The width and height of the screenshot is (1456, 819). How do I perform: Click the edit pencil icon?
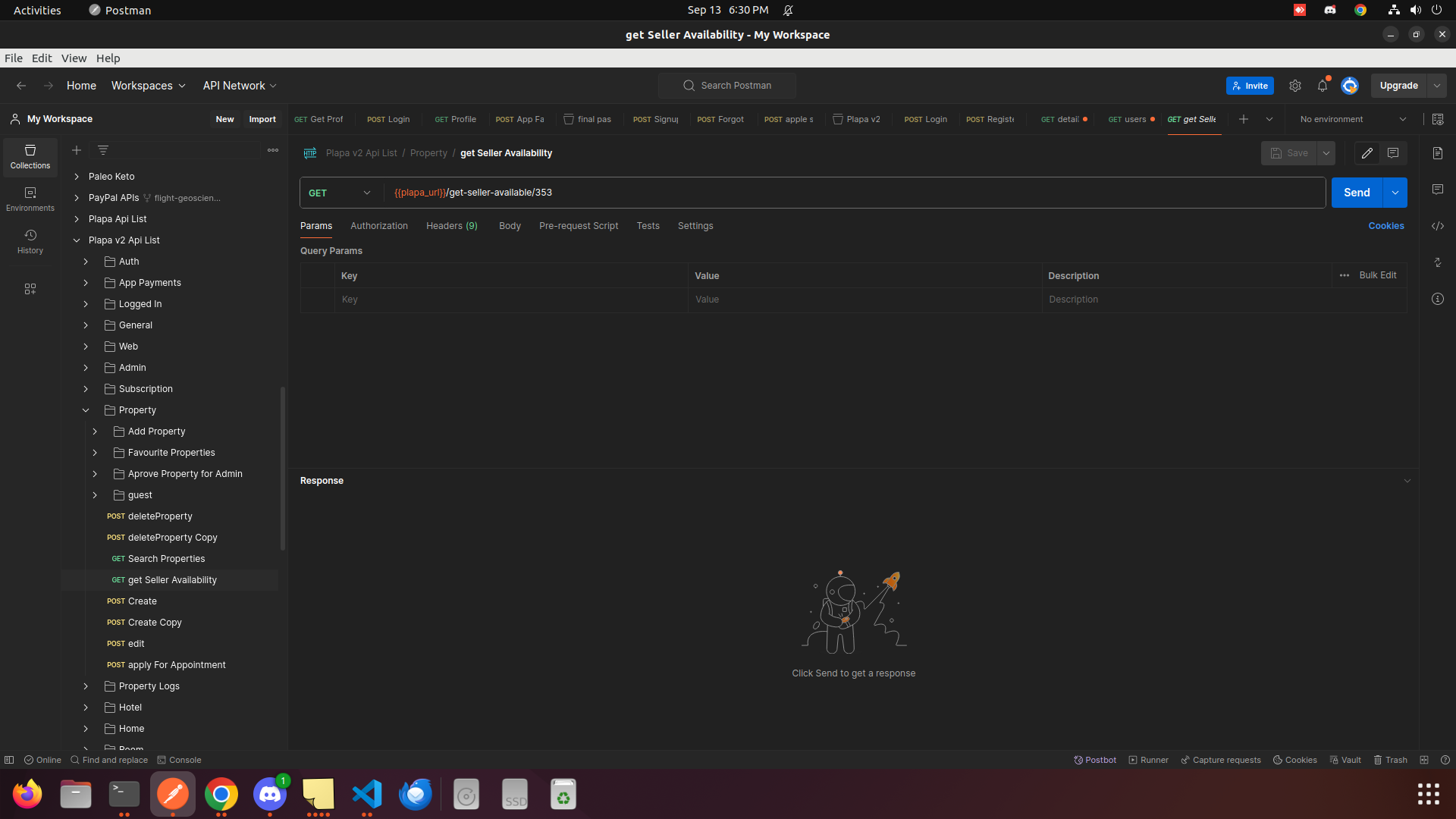click(x=1367, y=153)
